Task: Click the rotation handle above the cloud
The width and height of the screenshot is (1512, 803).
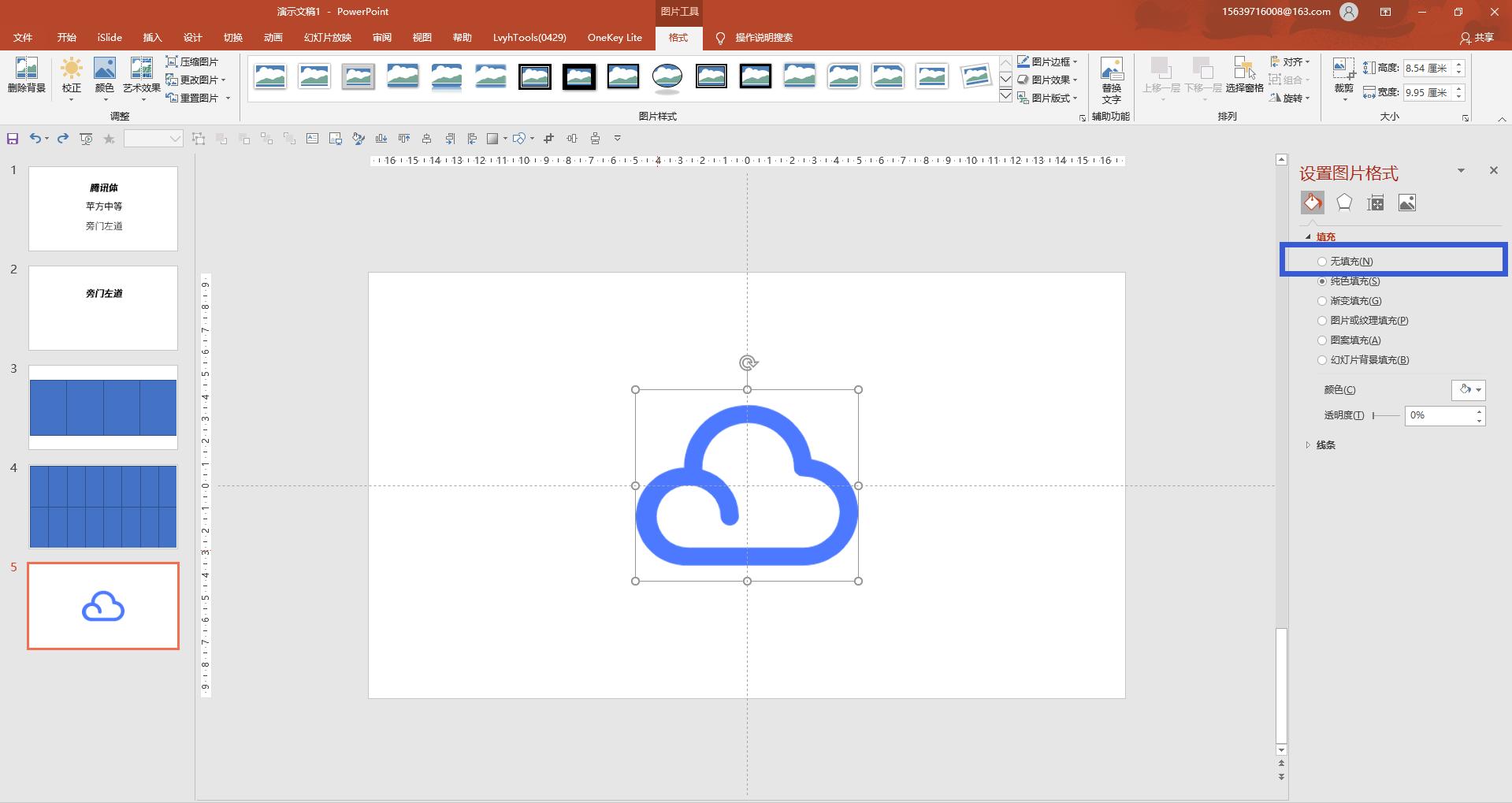Action: [x=748, y=362]
